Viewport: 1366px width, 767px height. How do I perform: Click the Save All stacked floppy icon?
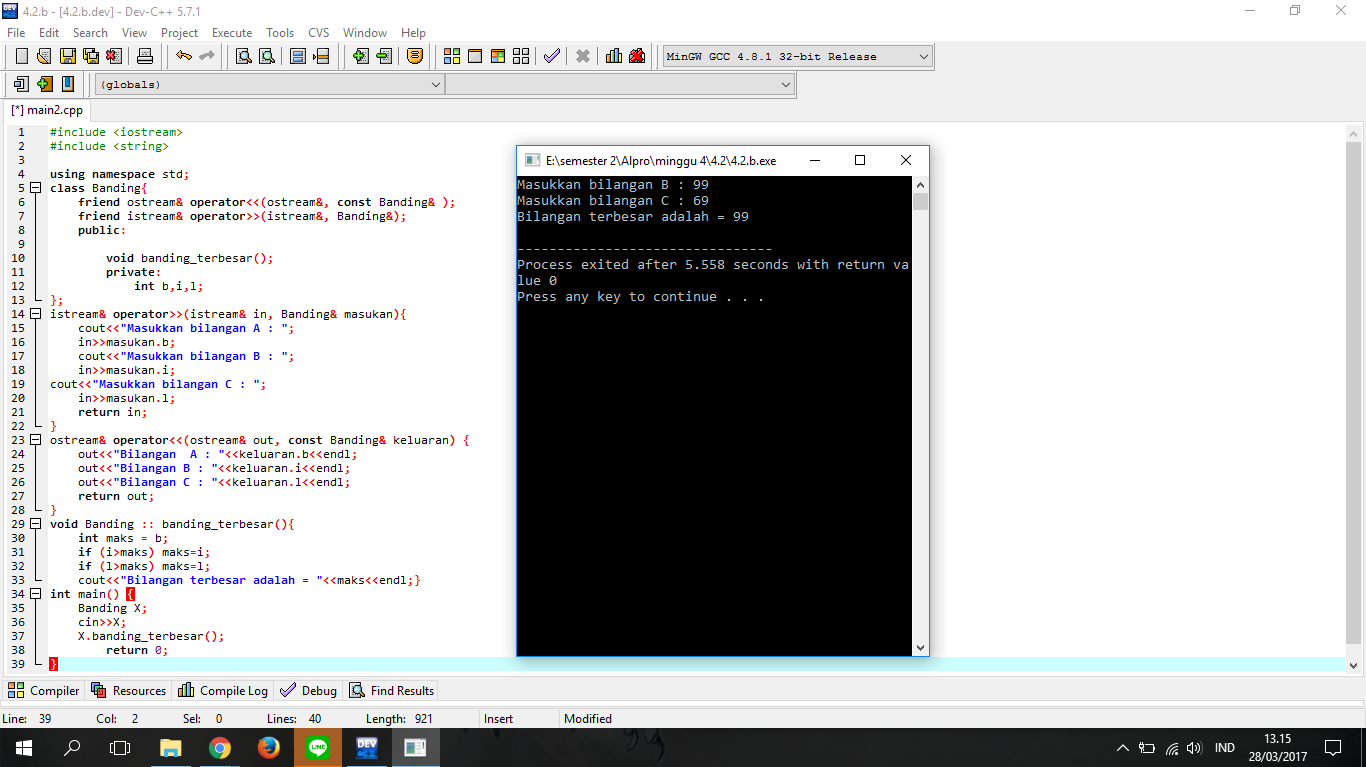91,56
